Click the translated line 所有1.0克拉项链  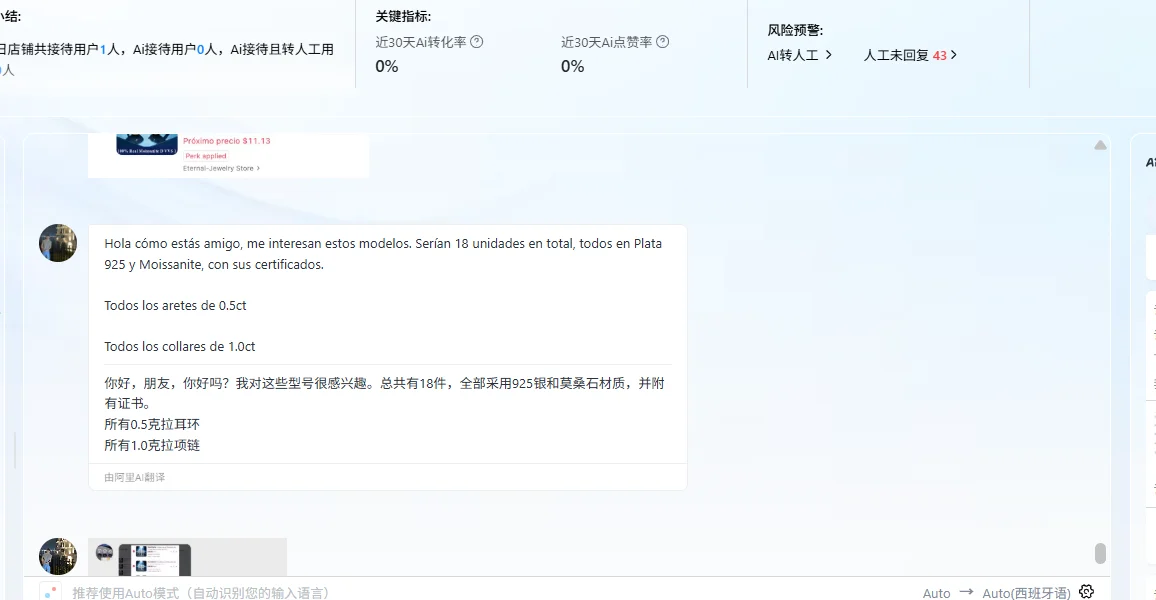pos(152,445)
